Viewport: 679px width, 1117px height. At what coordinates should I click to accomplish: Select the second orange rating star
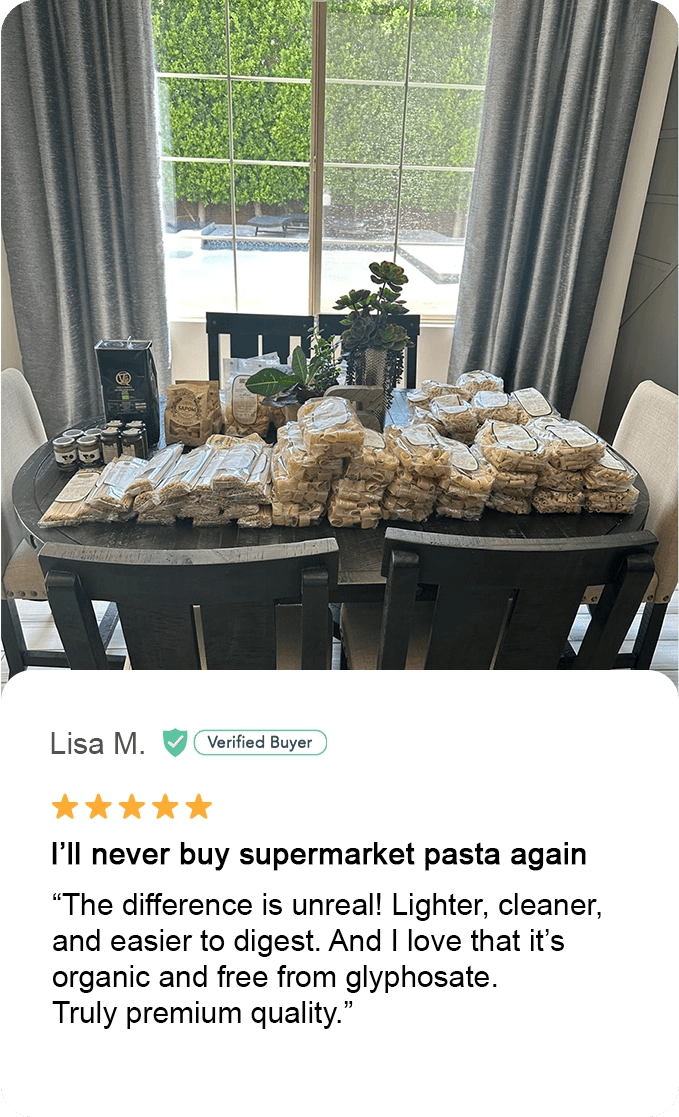click(x=98, y=807)
